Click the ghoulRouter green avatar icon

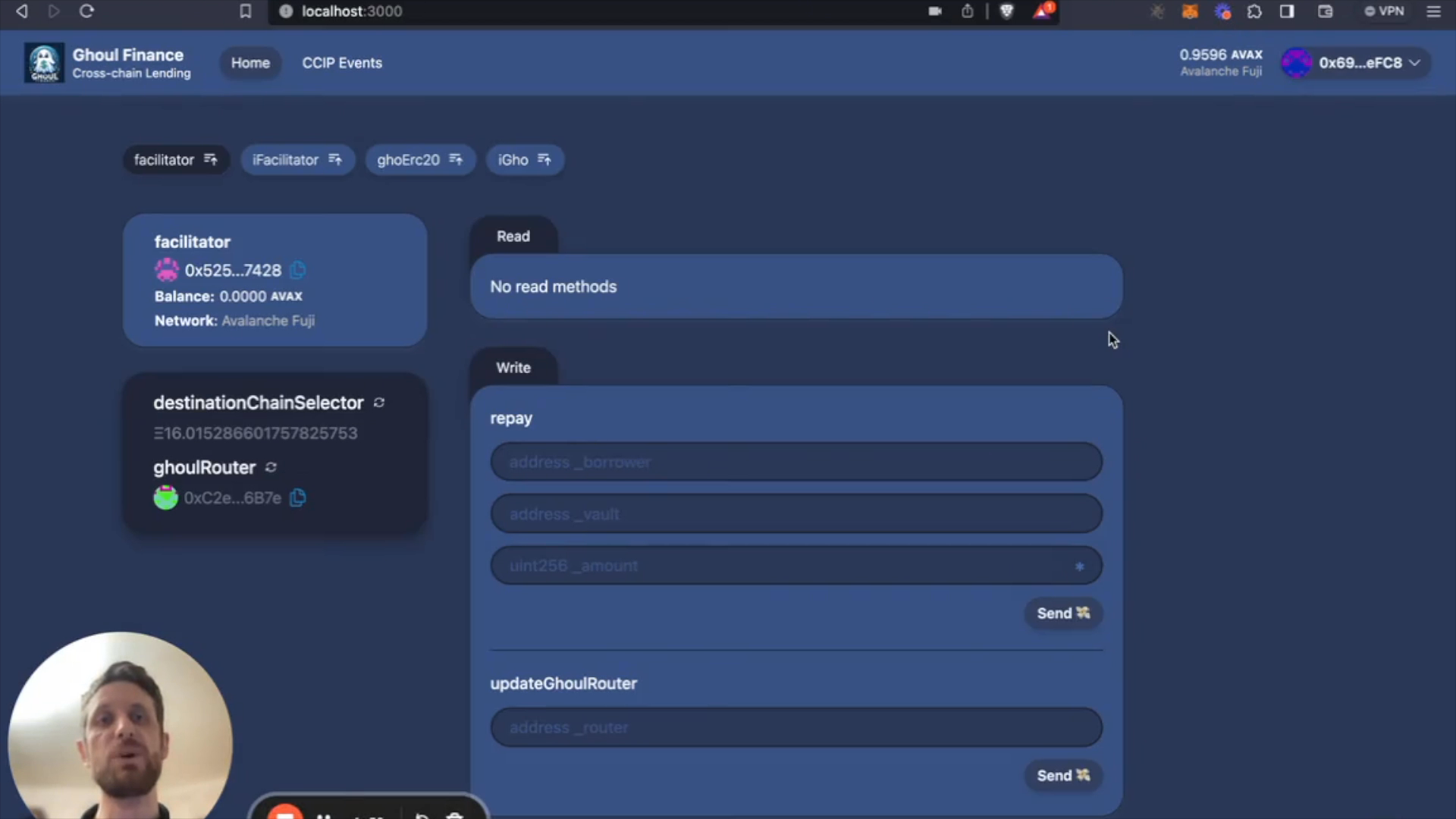point(165,497)
